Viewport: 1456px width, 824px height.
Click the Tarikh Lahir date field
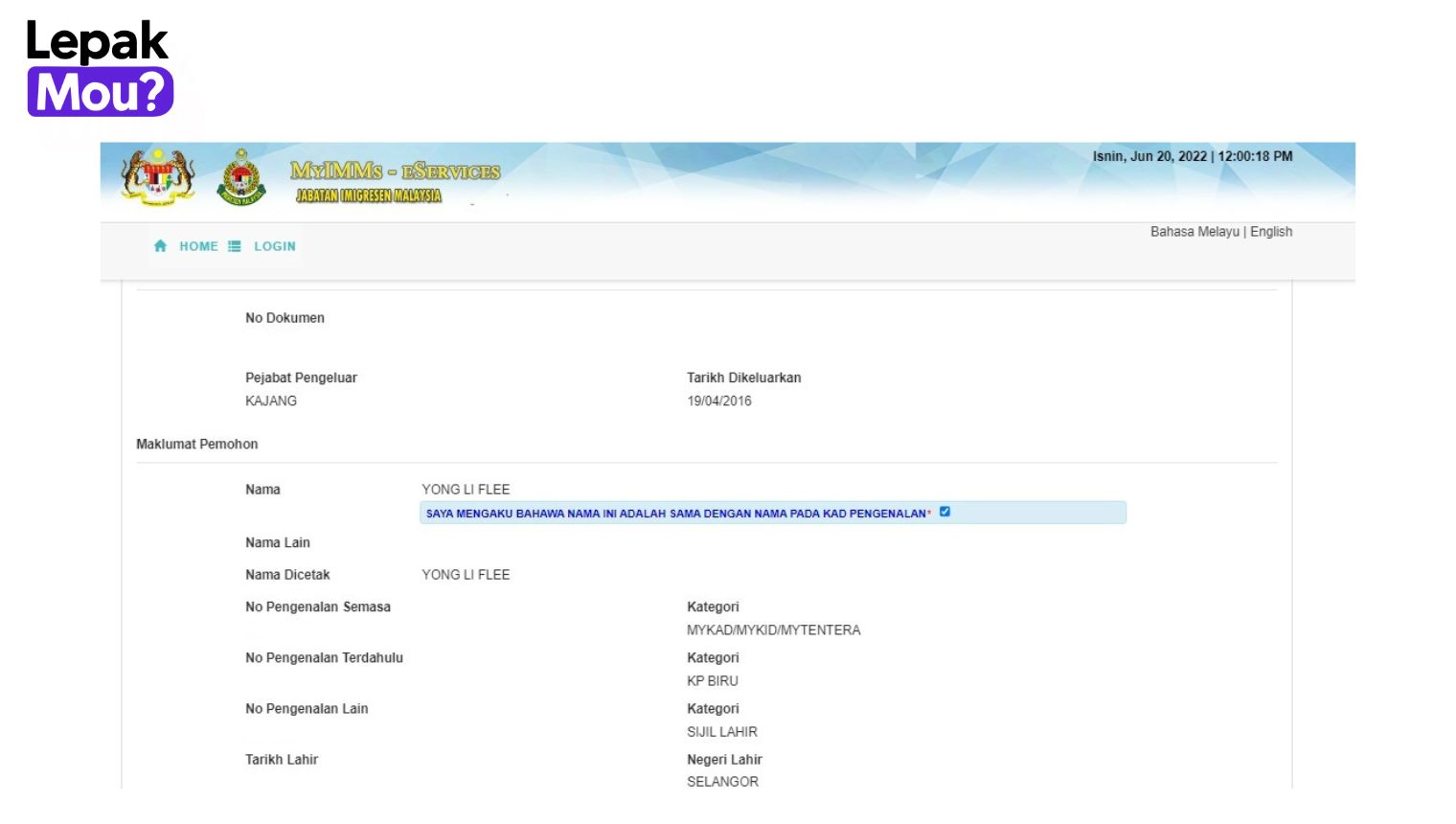(281, 759)
